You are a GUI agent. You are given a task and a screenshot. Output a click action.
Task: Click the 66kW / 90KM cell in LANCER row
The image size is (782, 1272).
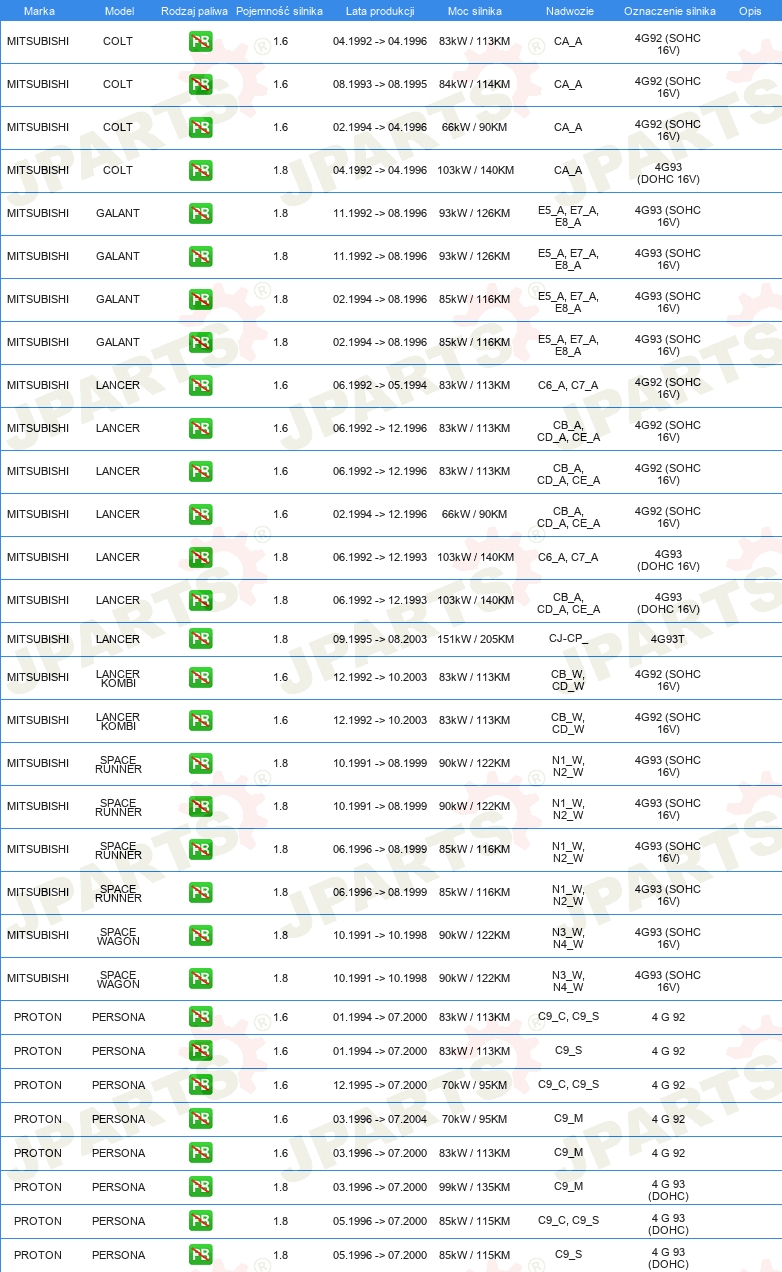click(x=474, y=515)
